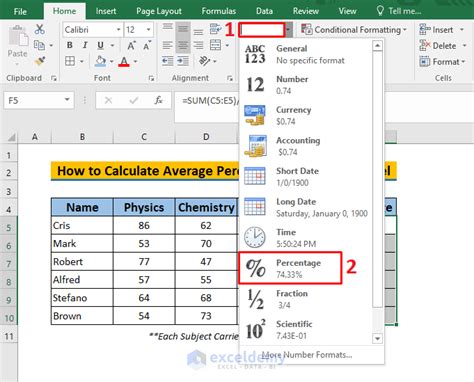474x382 pixels.
Task: Decrease font size with the smaller A icon
Action: click(147, 45)
